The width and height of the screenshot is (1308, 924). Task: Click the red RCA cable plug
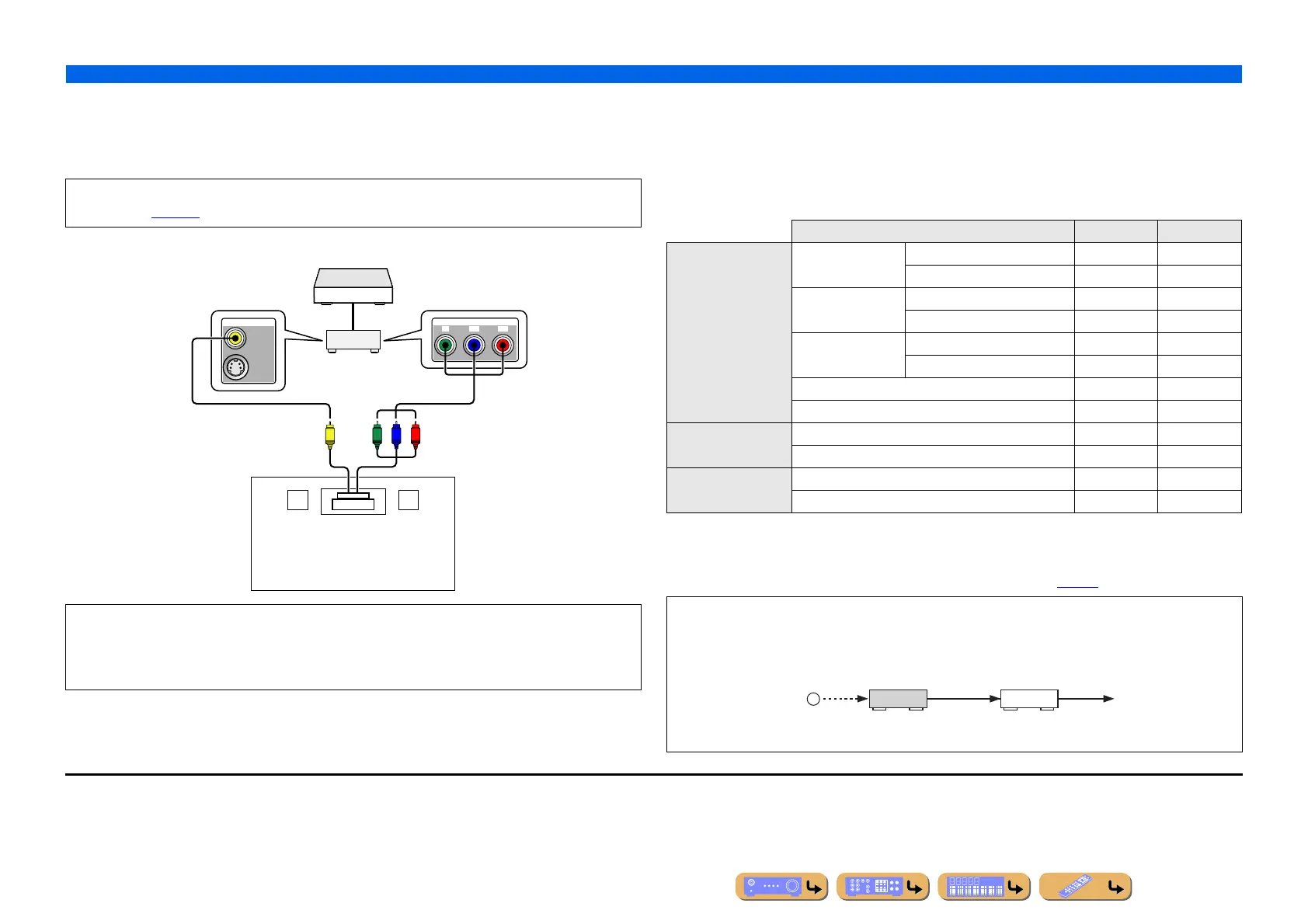click(416, 436)
